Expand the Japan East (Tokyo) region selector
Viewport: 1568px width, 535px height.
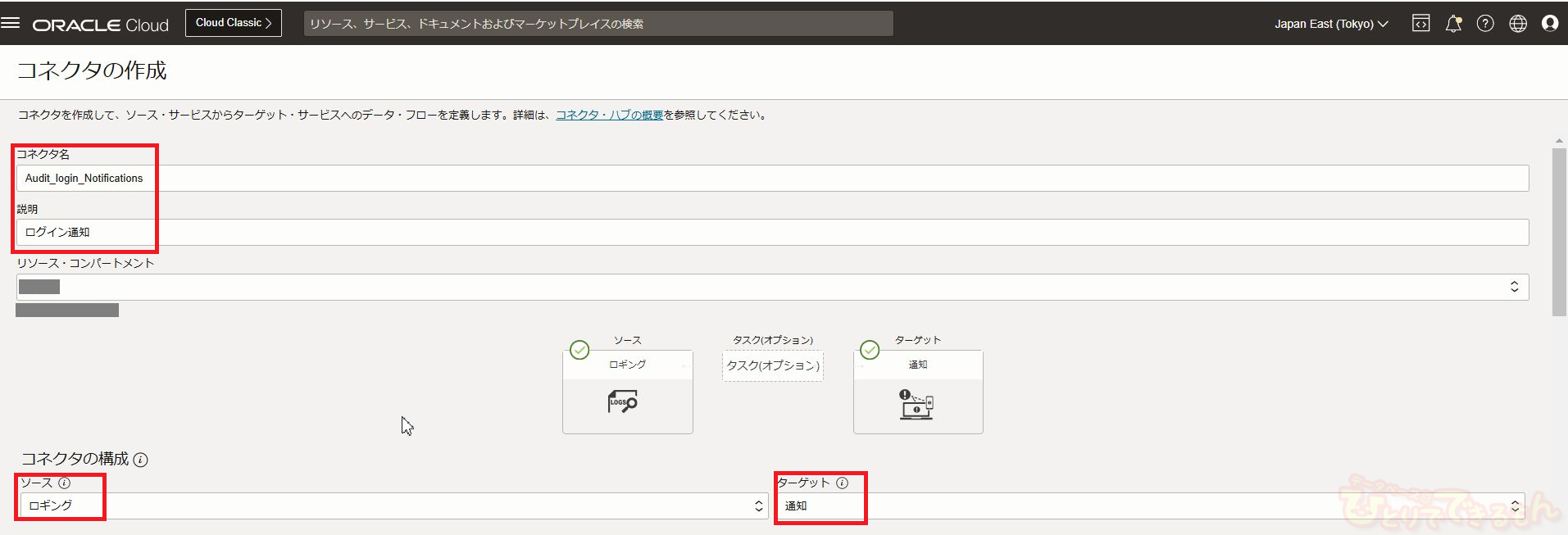[1331, 24]
